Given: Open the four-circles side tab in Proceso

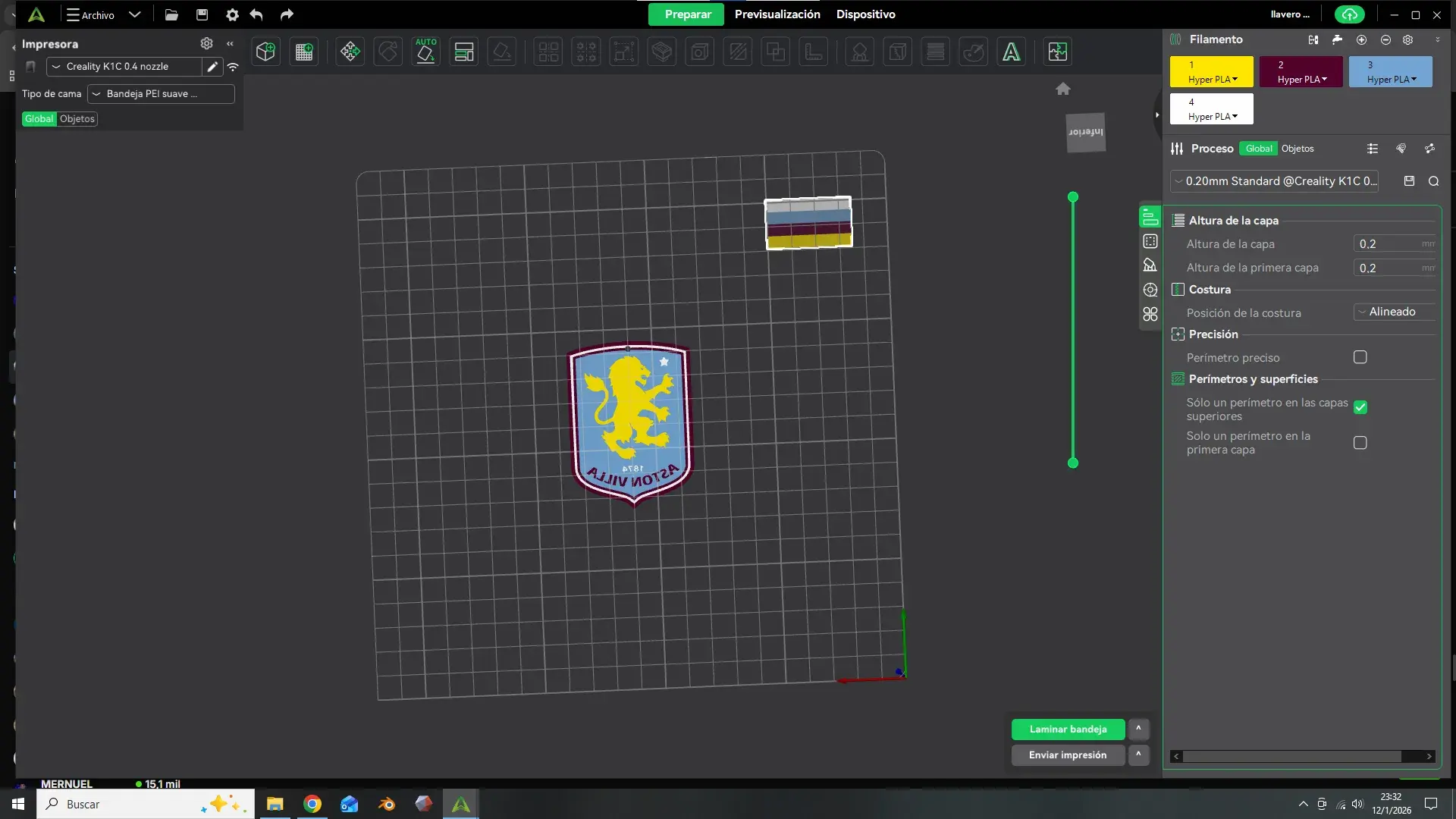Looking at the screenshot, I should coord(1150,314).
